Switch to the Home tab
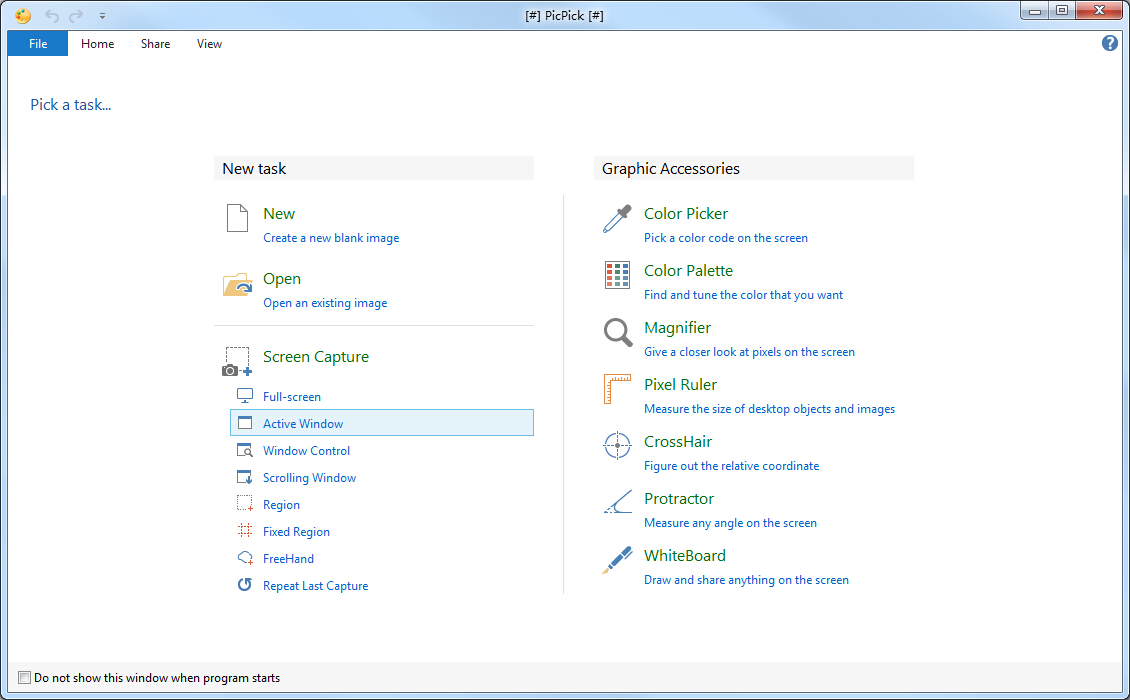This screenshot has width=1130, height=700. (98, 44)
